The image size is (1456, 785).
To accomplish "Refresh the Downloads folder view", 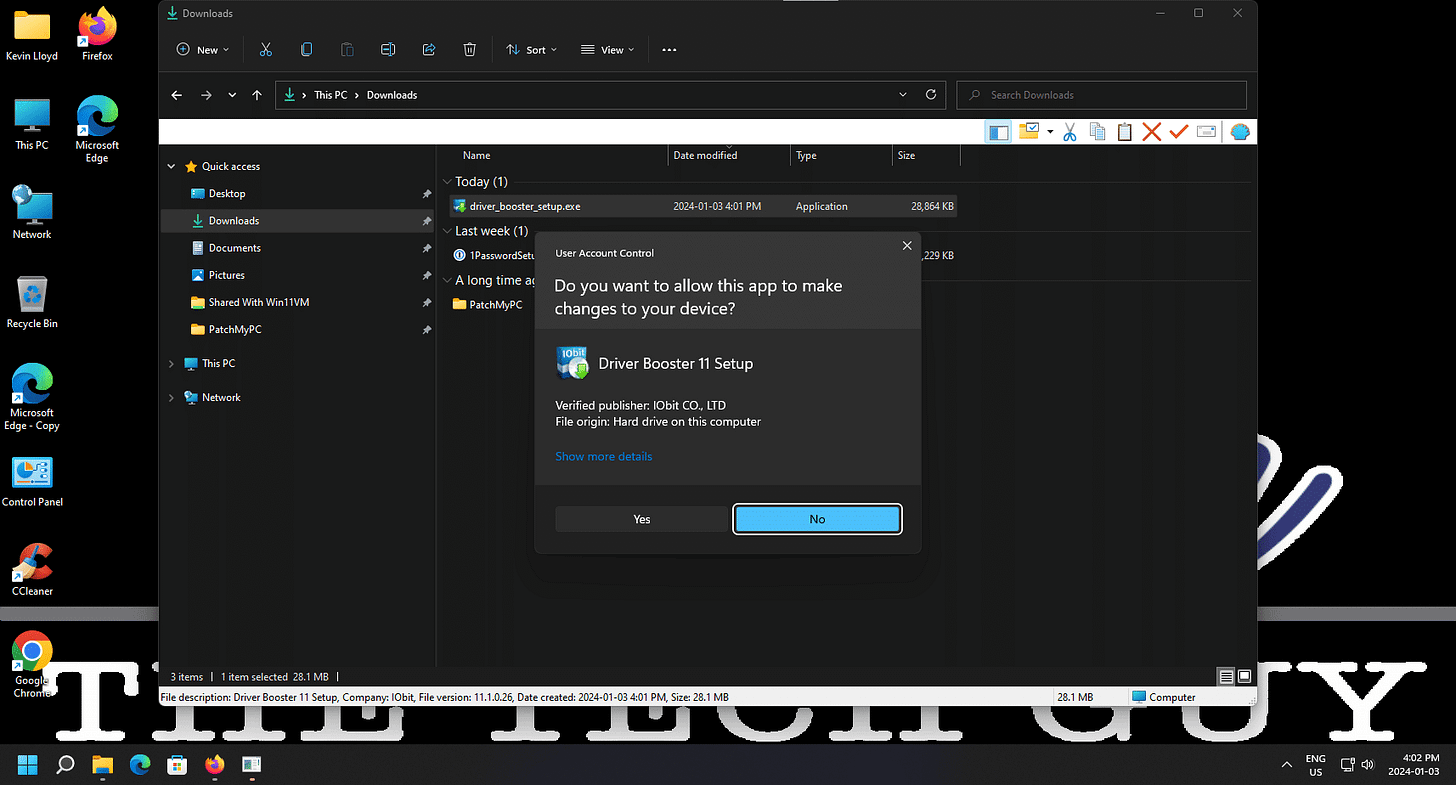I will coord(931,95).
